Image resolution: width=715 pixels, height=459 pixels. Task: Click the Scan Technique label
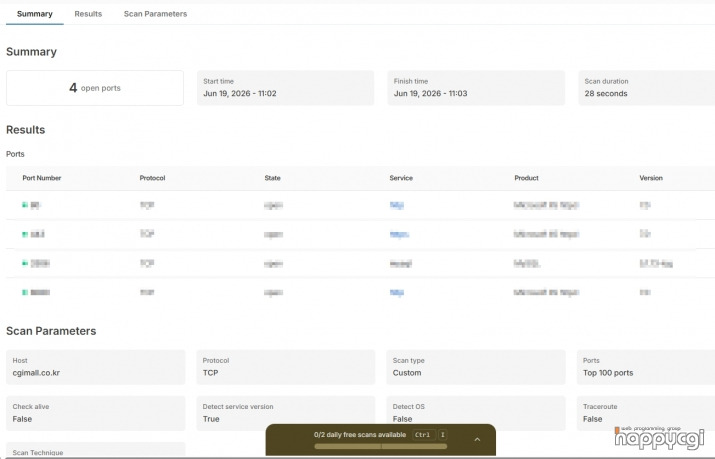(x=38, y=453)
